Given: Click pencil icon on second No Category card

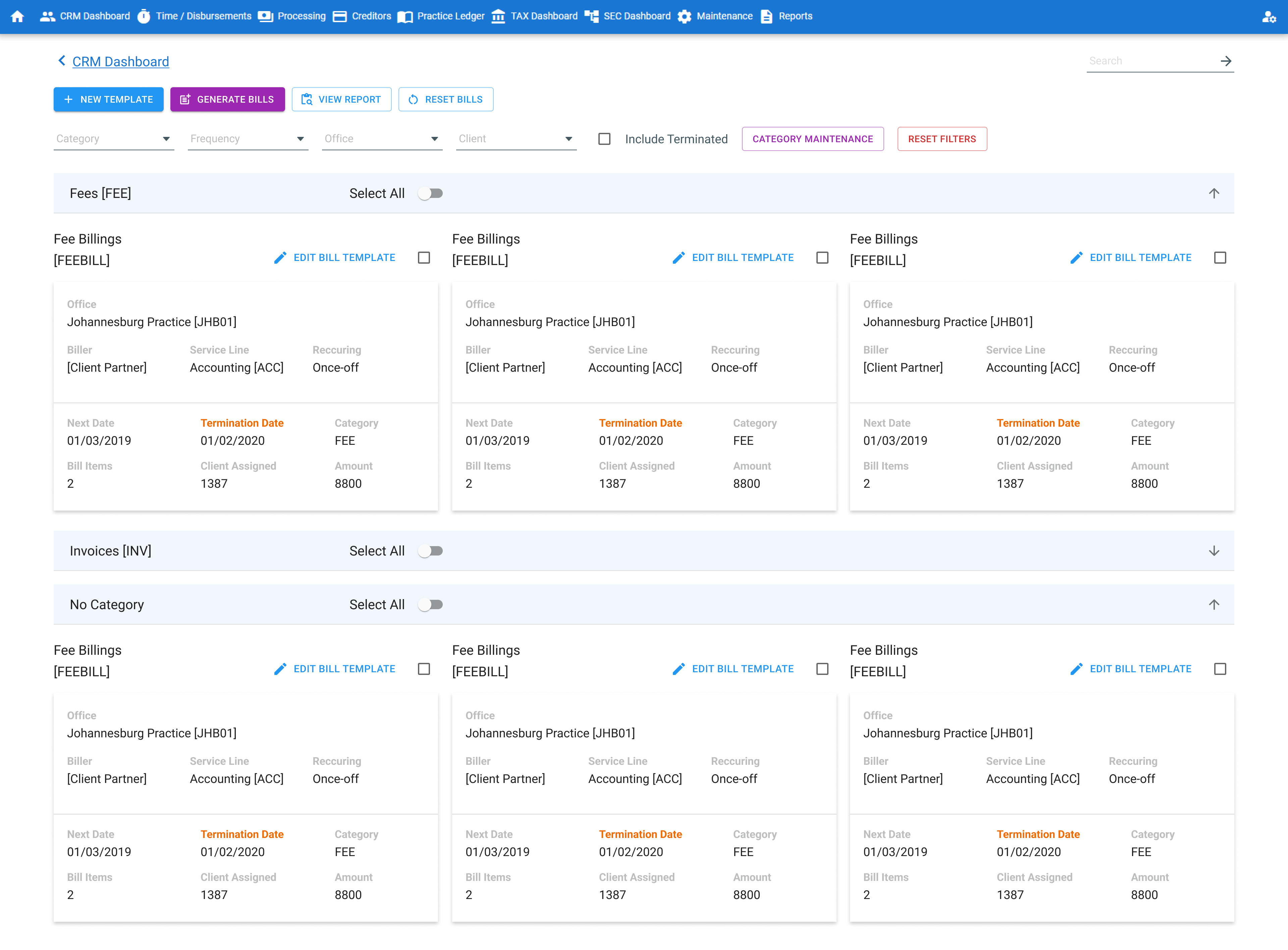Looking at the screenshot, I should coord(679,669).
